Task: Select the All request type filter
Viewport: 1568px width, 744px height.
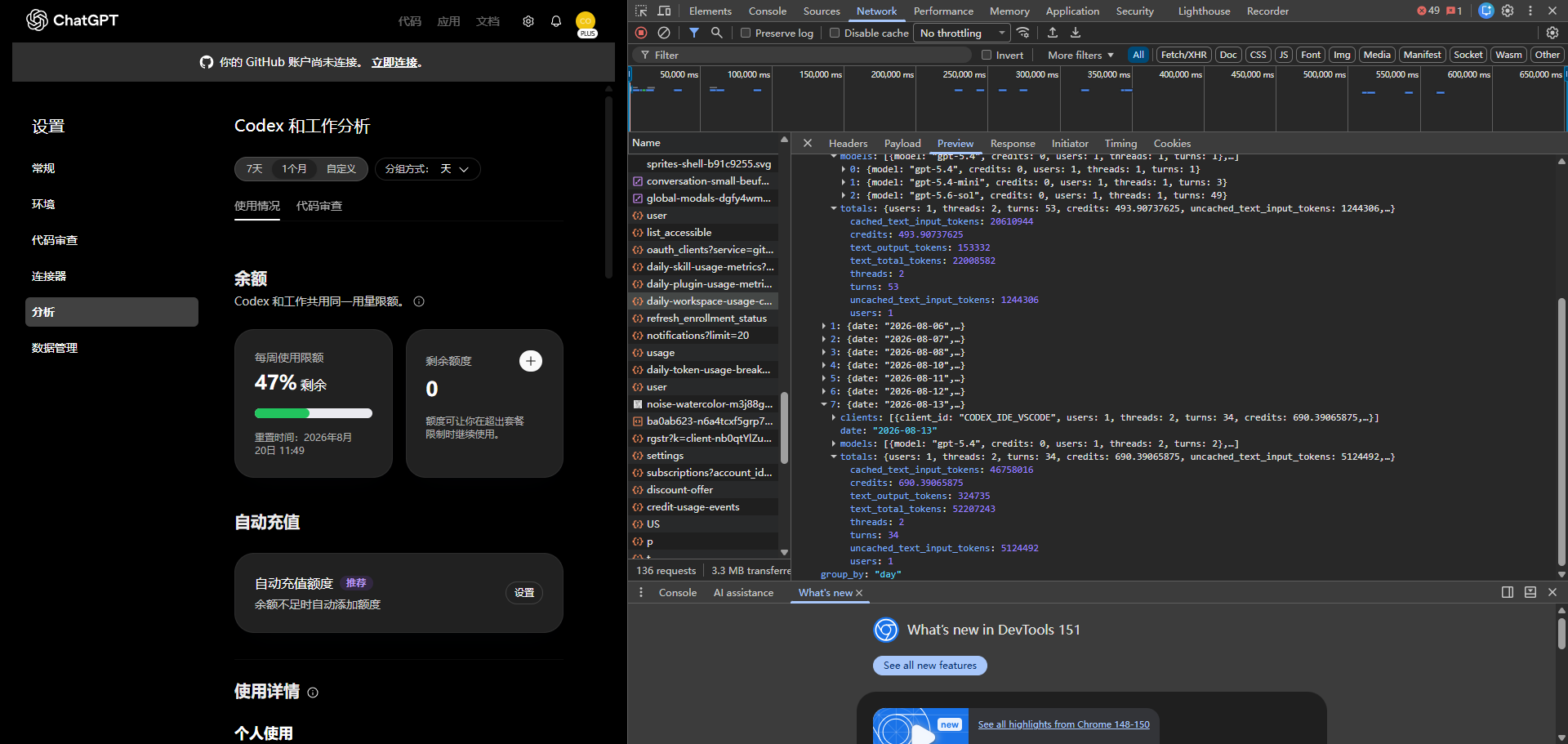Action: click(x=1138, y=55)
